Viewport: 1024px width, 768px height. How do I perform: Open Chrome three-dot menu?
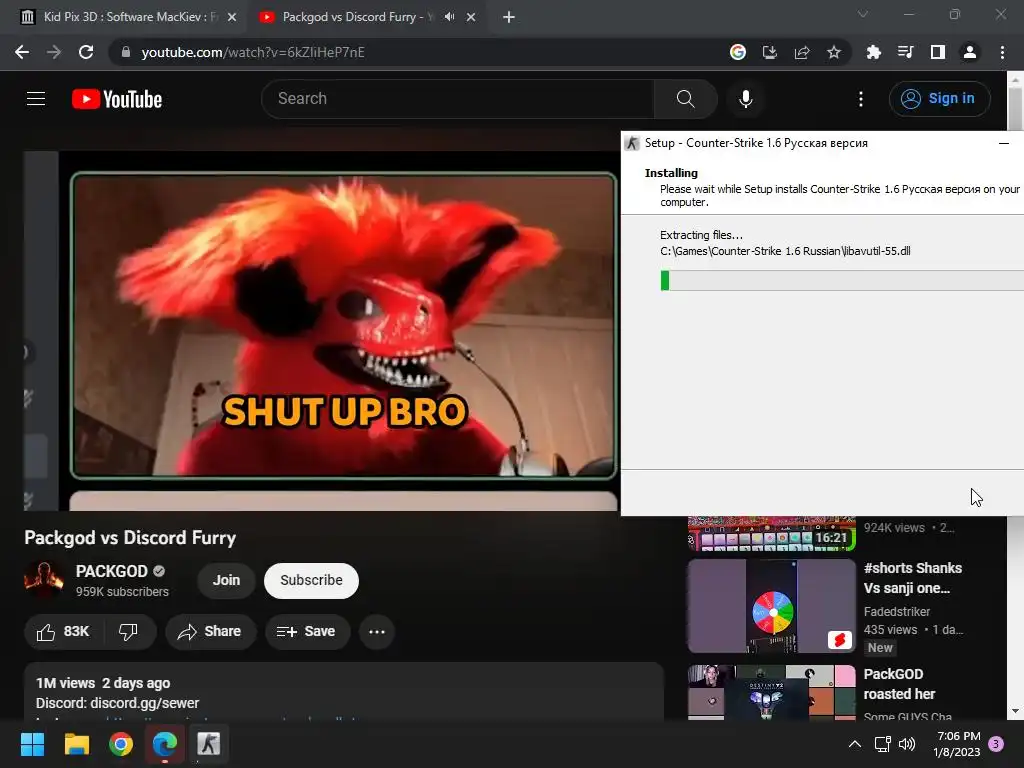coord(1002,52)
